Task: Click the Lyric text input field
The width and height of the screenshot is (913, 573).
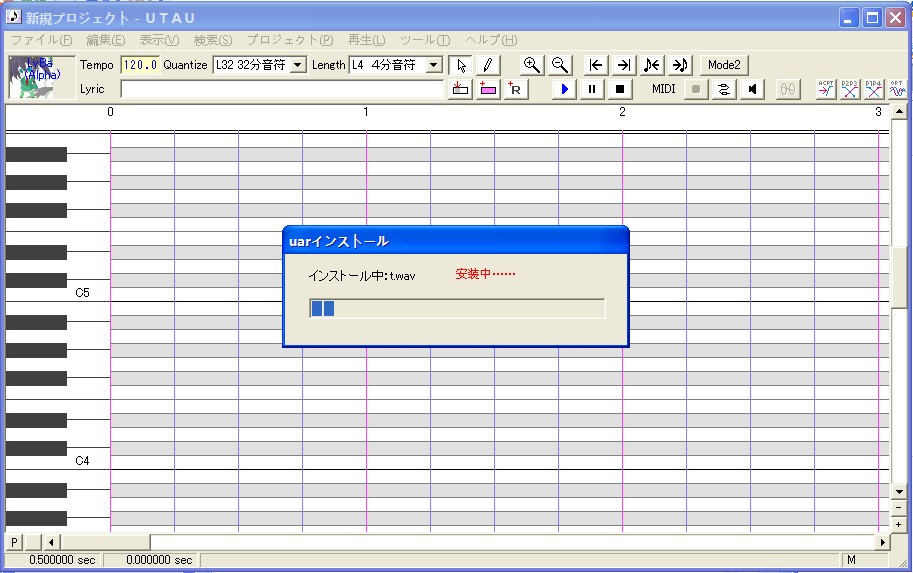Action: (282, 89)
